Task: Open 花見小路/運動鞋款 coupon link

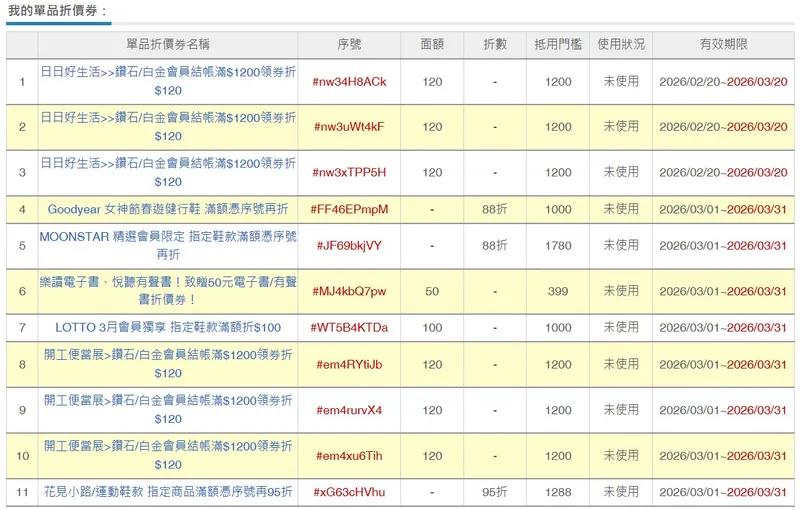Action: tap(168, 492)
